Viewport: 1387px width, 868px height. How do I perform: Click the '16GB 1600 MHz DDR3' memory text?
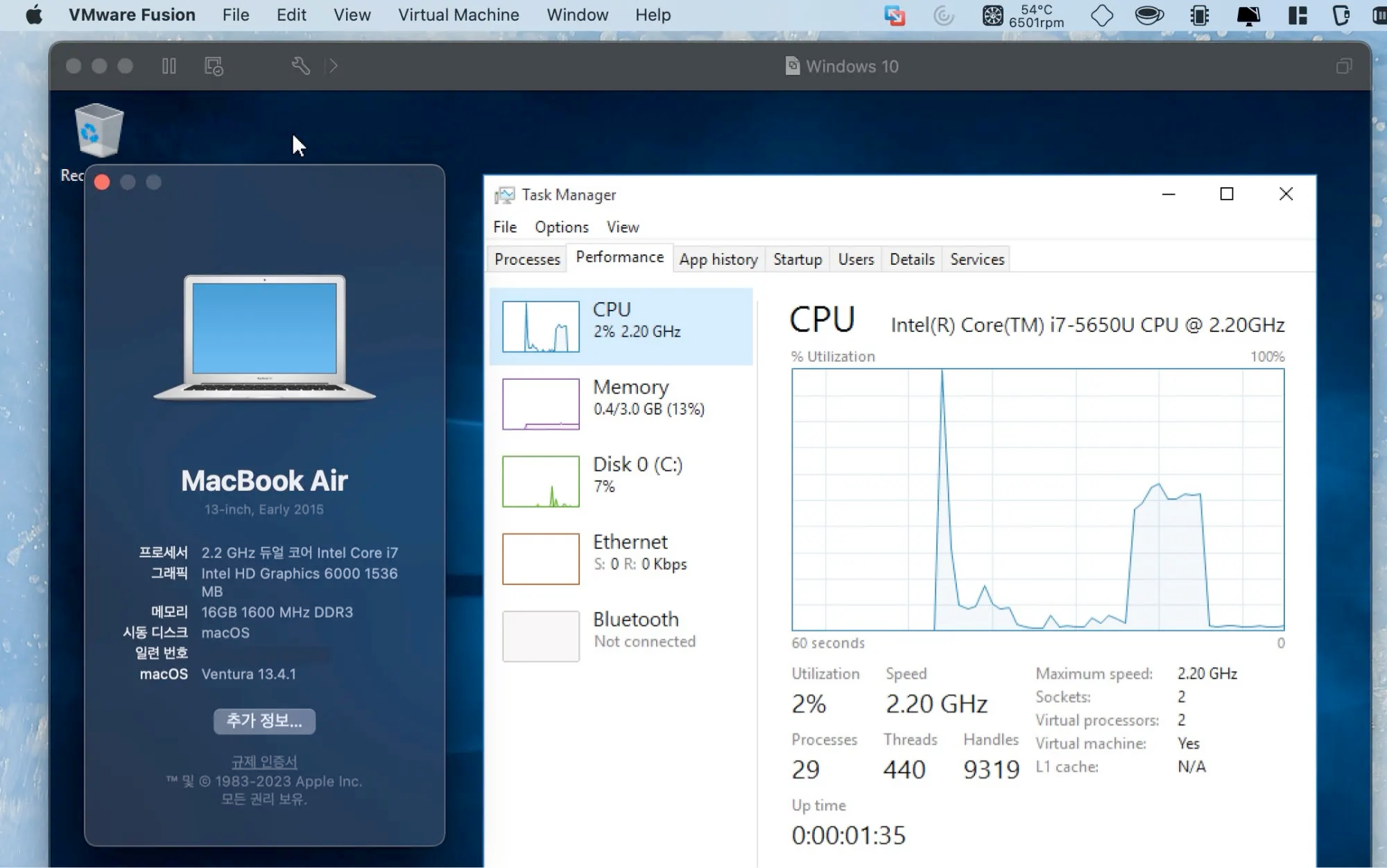coord(277,612)
